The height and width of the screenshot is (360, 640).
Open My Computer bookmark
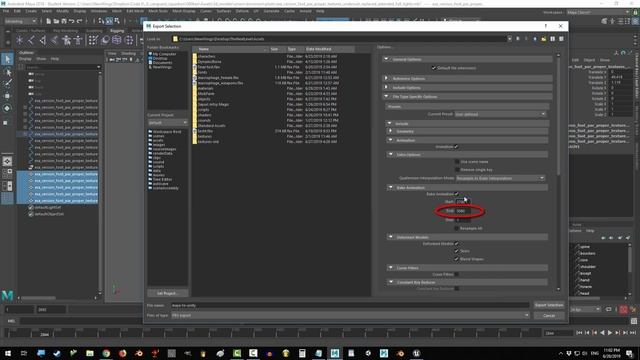[164, 54]
